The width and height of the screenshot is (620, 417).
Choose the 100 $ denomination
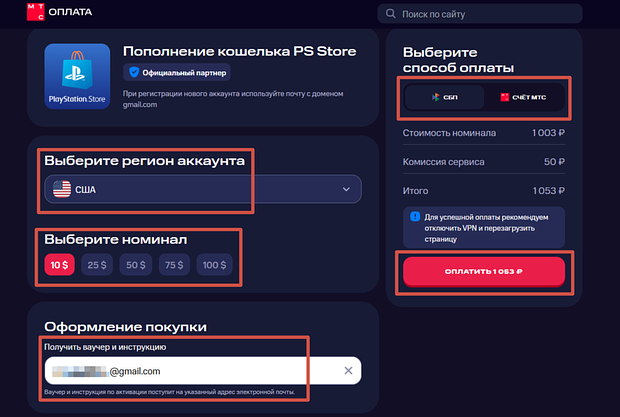(214, 265)
